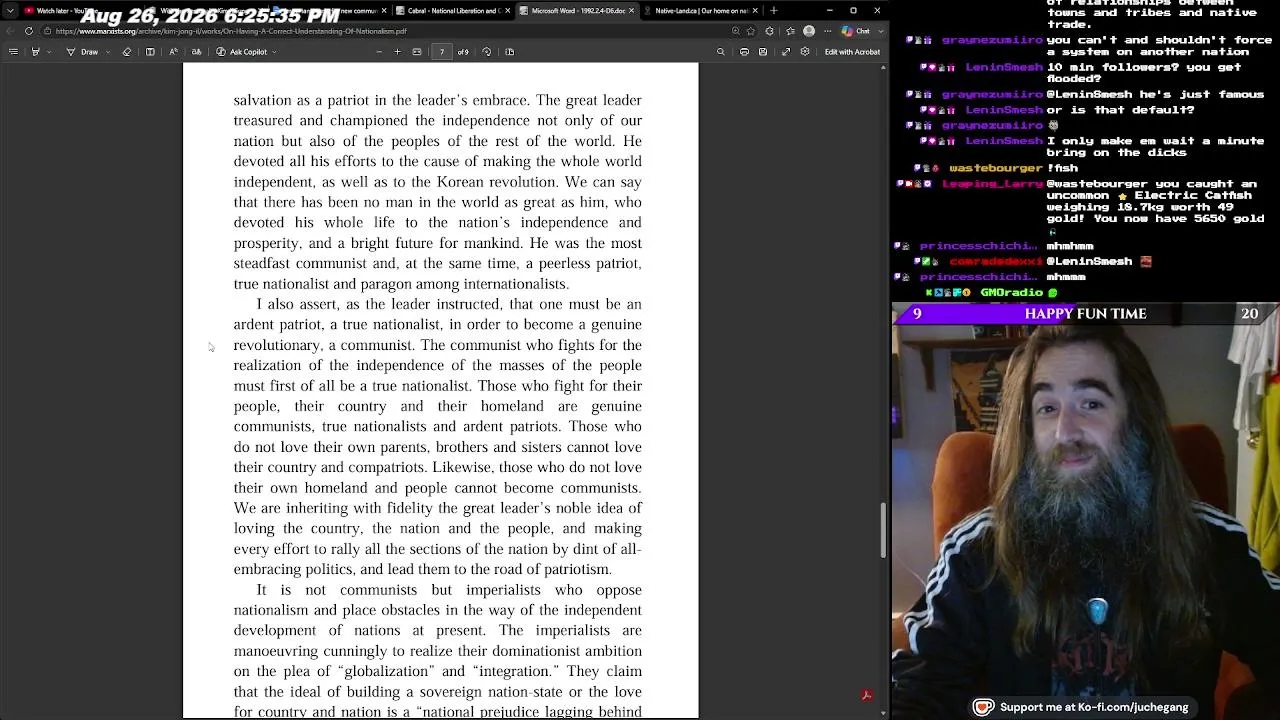The width and height of the screenshot is (1280, 720).
Task: Expand highlight color options arrow
Action: click(x=48, y=52)
